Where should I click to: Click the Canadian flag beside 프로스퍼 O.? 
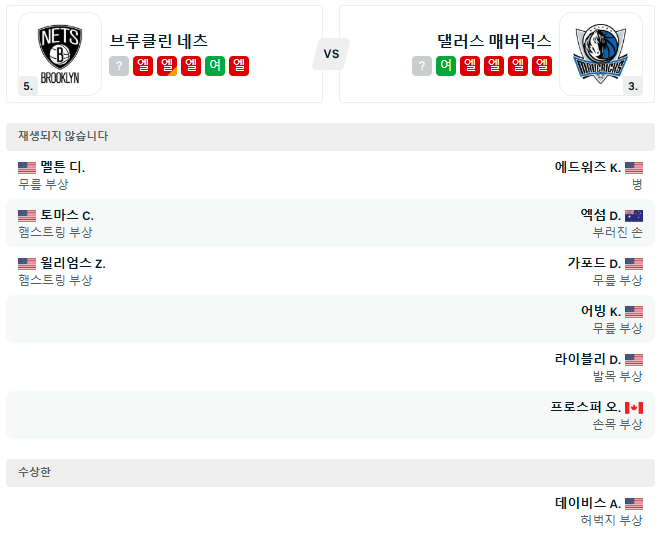(634, 407)
